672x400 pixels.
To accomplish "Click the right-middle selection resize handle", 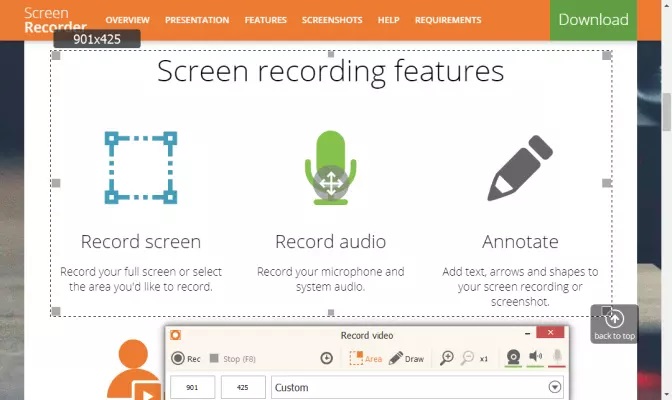I will point(606,183).
